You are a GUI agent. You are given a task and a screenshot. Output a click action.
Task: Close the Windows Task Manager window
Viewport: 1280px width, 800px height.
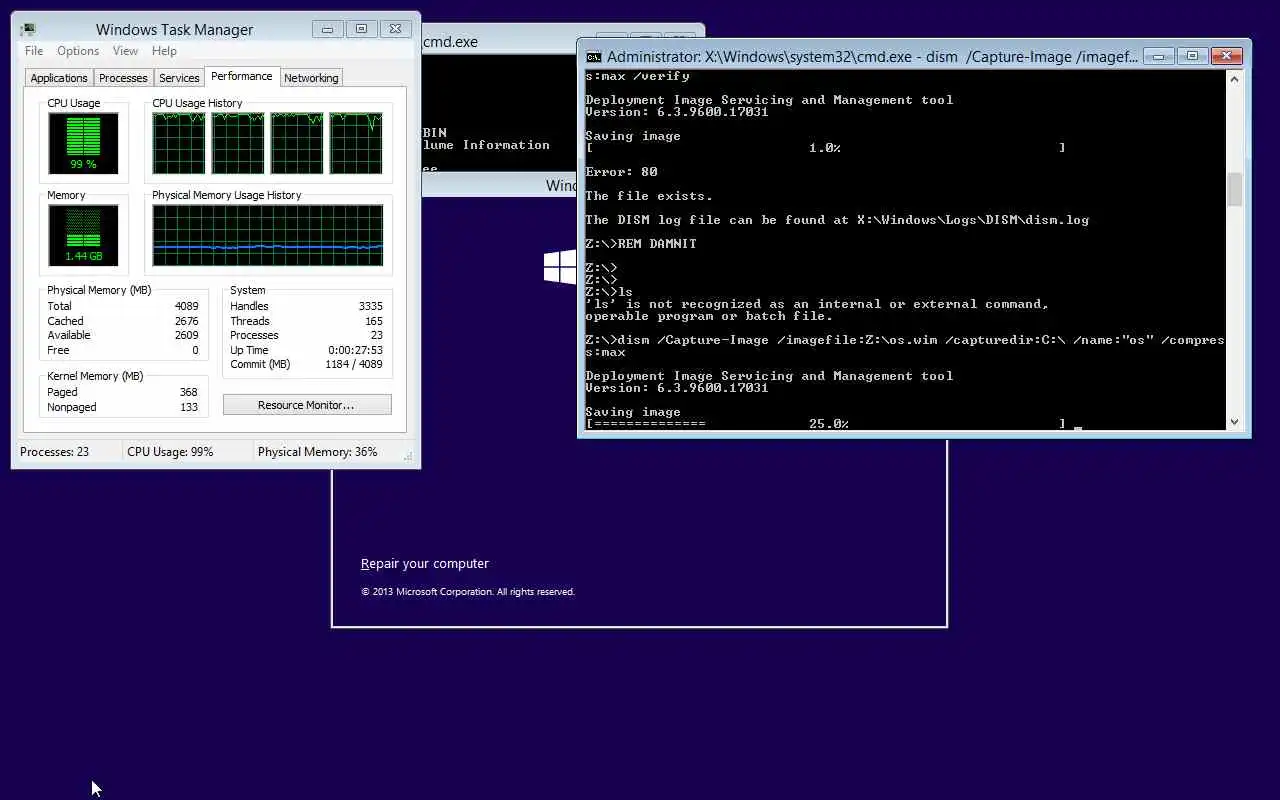[395, 29]
